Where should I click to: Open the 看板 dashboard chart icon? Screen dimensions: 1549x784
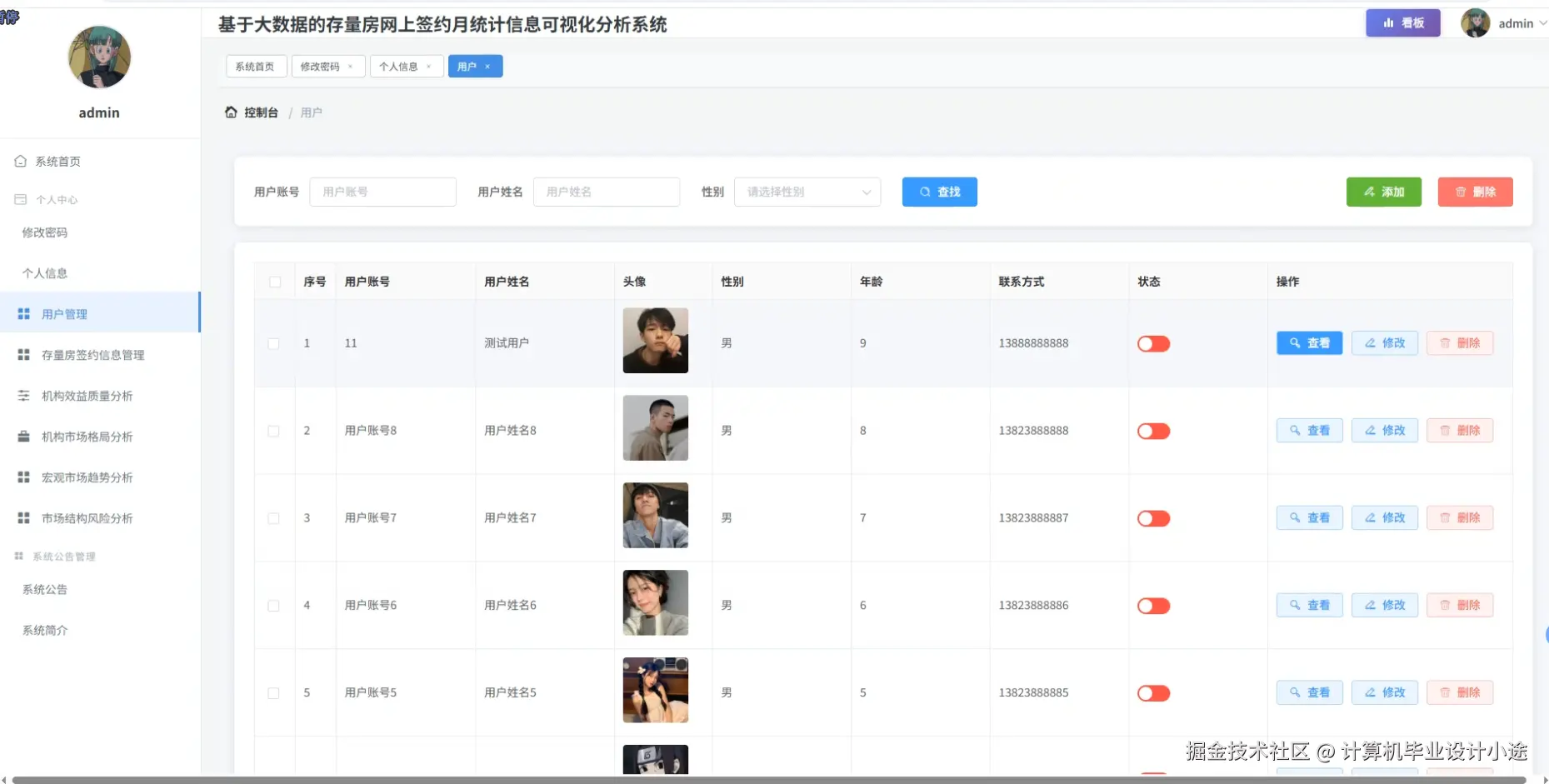1387,22
